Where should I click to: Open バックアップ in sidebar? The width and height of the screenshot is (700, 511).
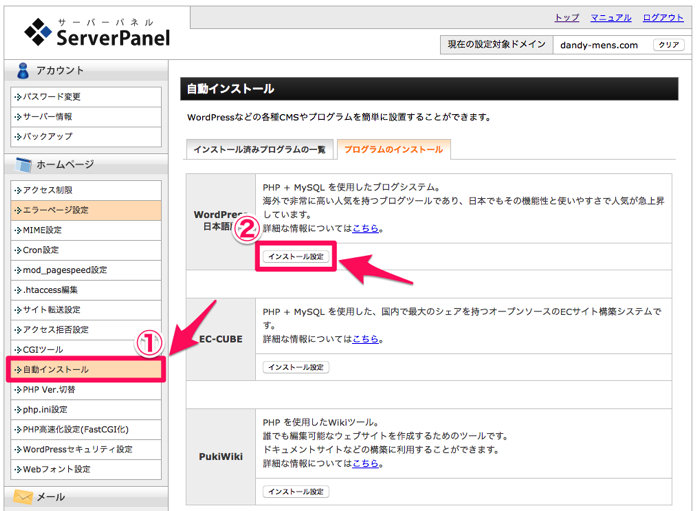coord(86,137)
